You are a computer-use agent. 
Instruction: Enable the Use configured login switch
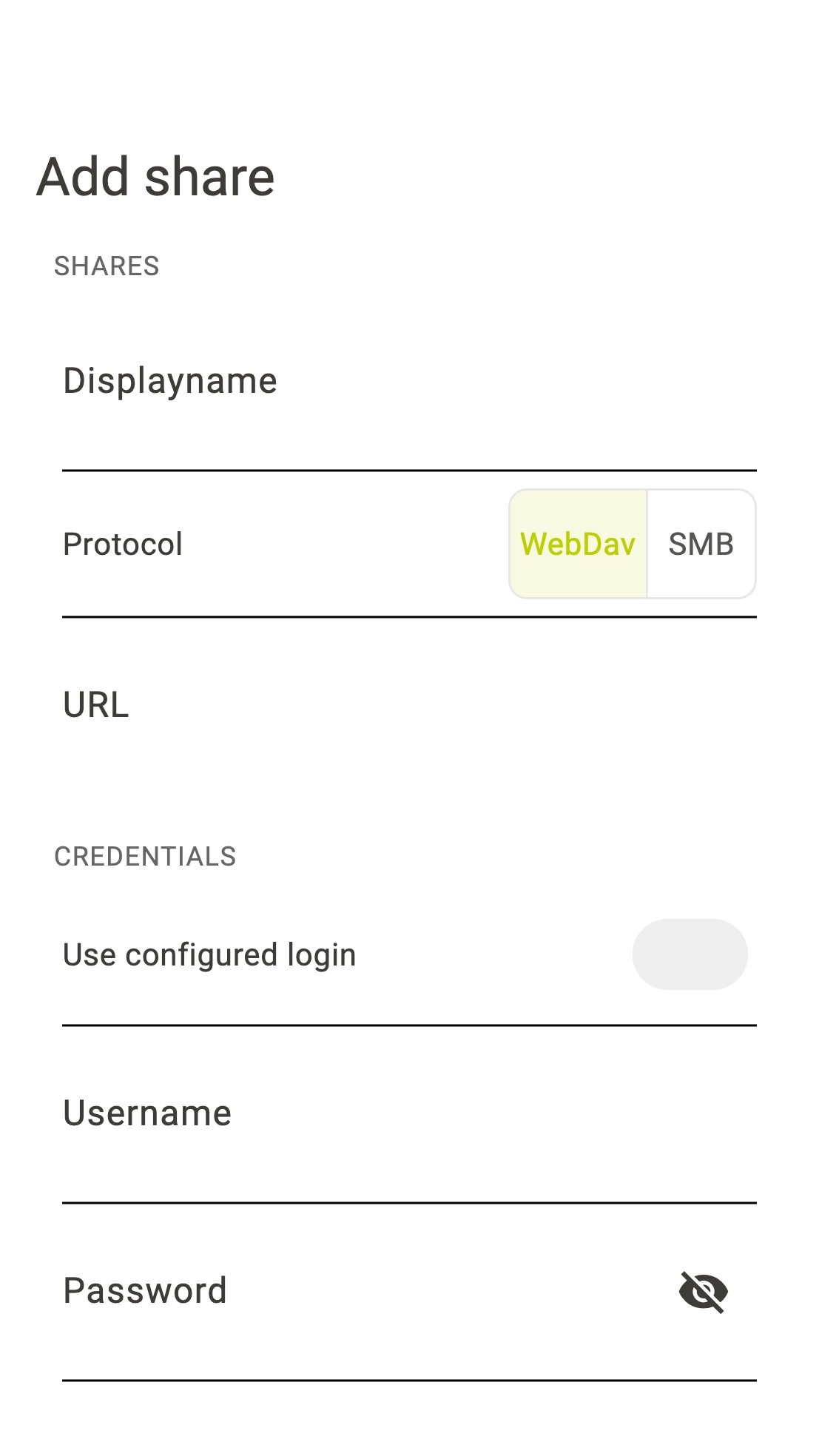(x=690, y=954)
